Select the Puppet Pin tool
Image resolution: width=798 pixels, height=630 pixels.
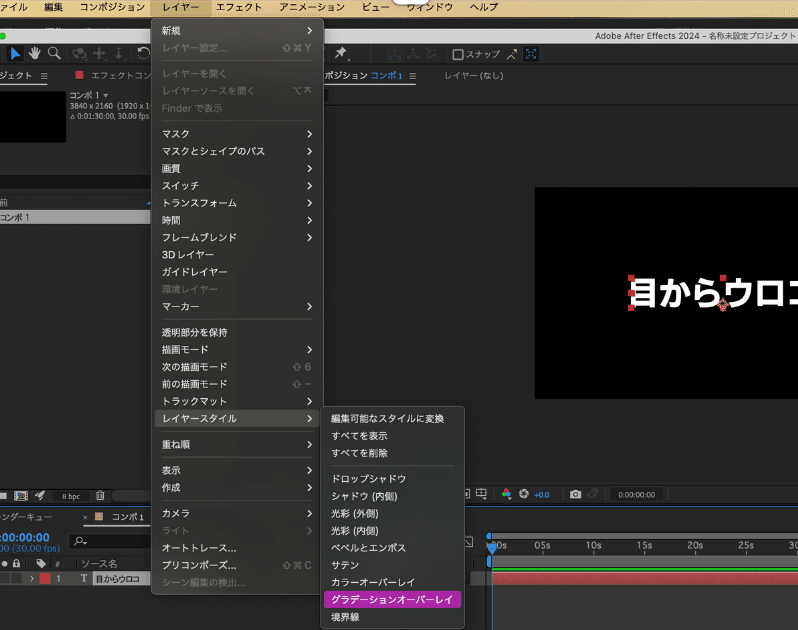(x=340, y=53)
